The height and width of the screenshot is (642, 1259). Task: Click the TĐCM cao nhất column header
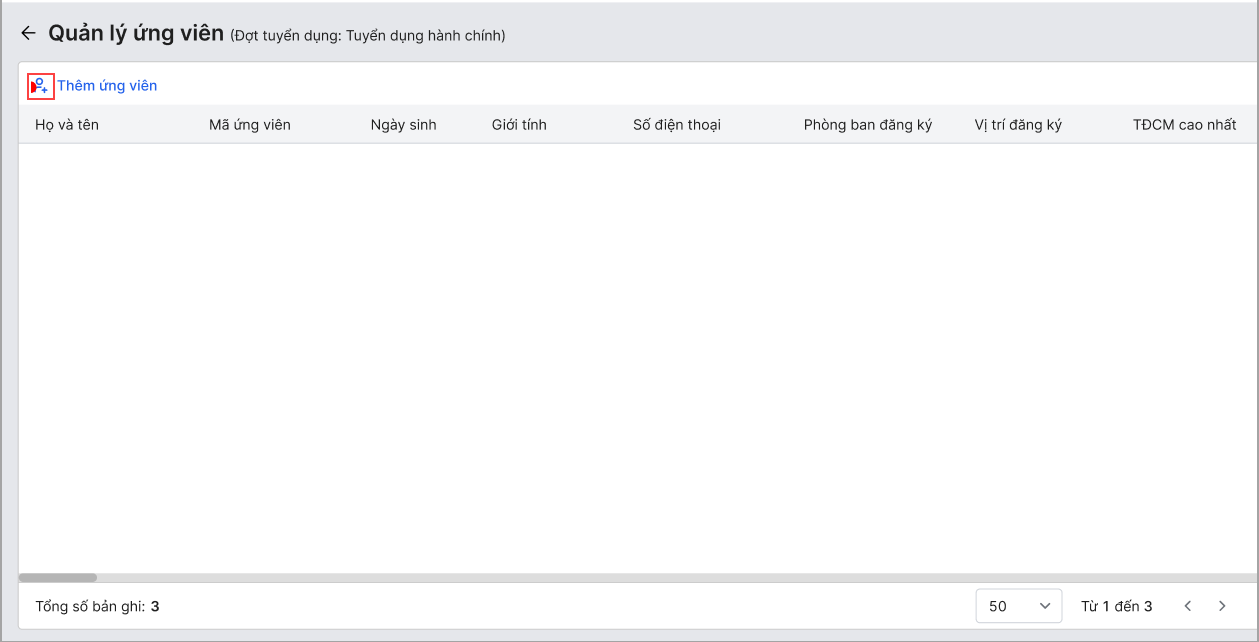pyautogui.click(x=1184, y=125)
